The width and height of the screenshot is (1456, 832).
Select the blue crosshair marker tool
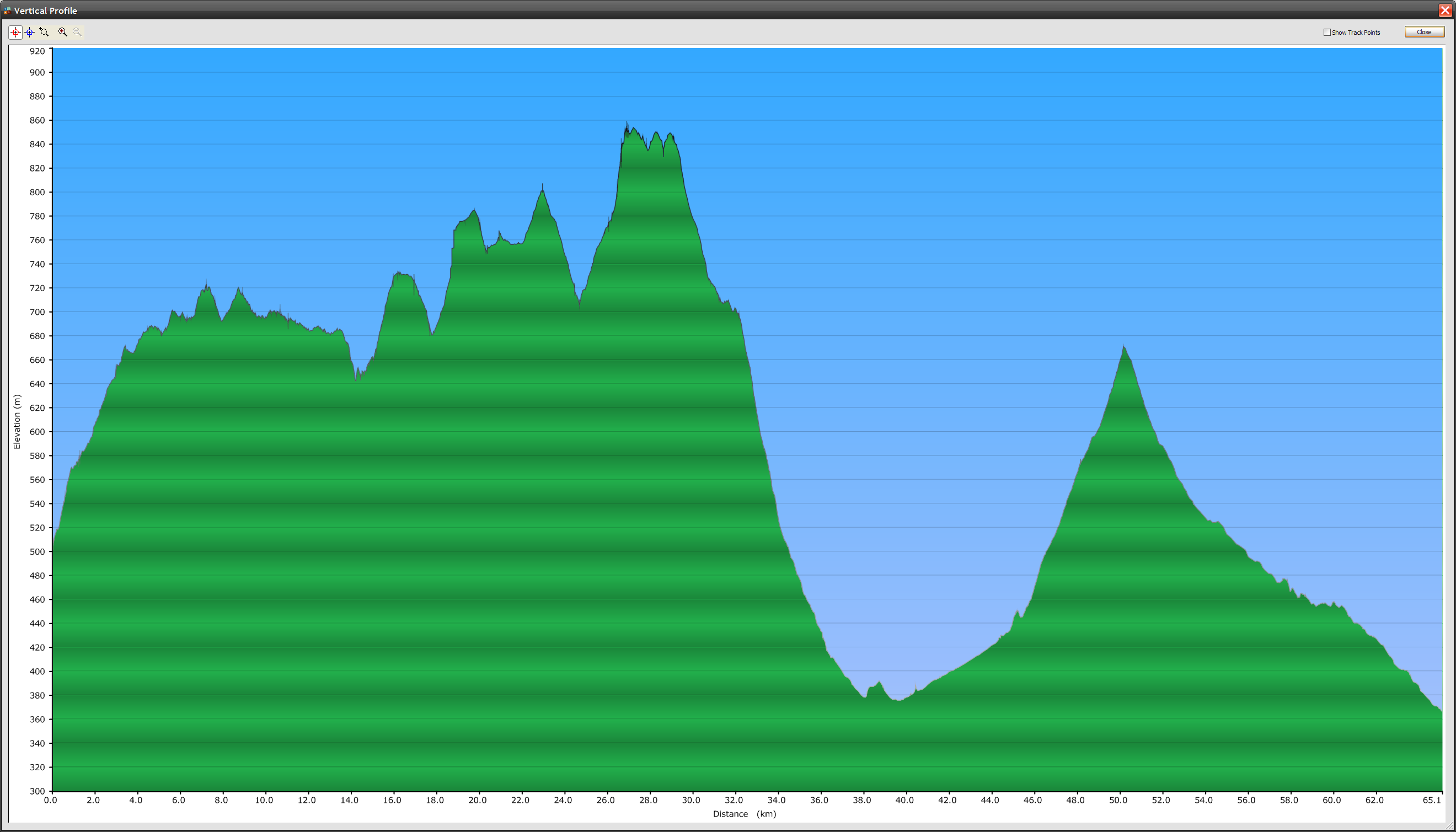click(x=30, y=32)
